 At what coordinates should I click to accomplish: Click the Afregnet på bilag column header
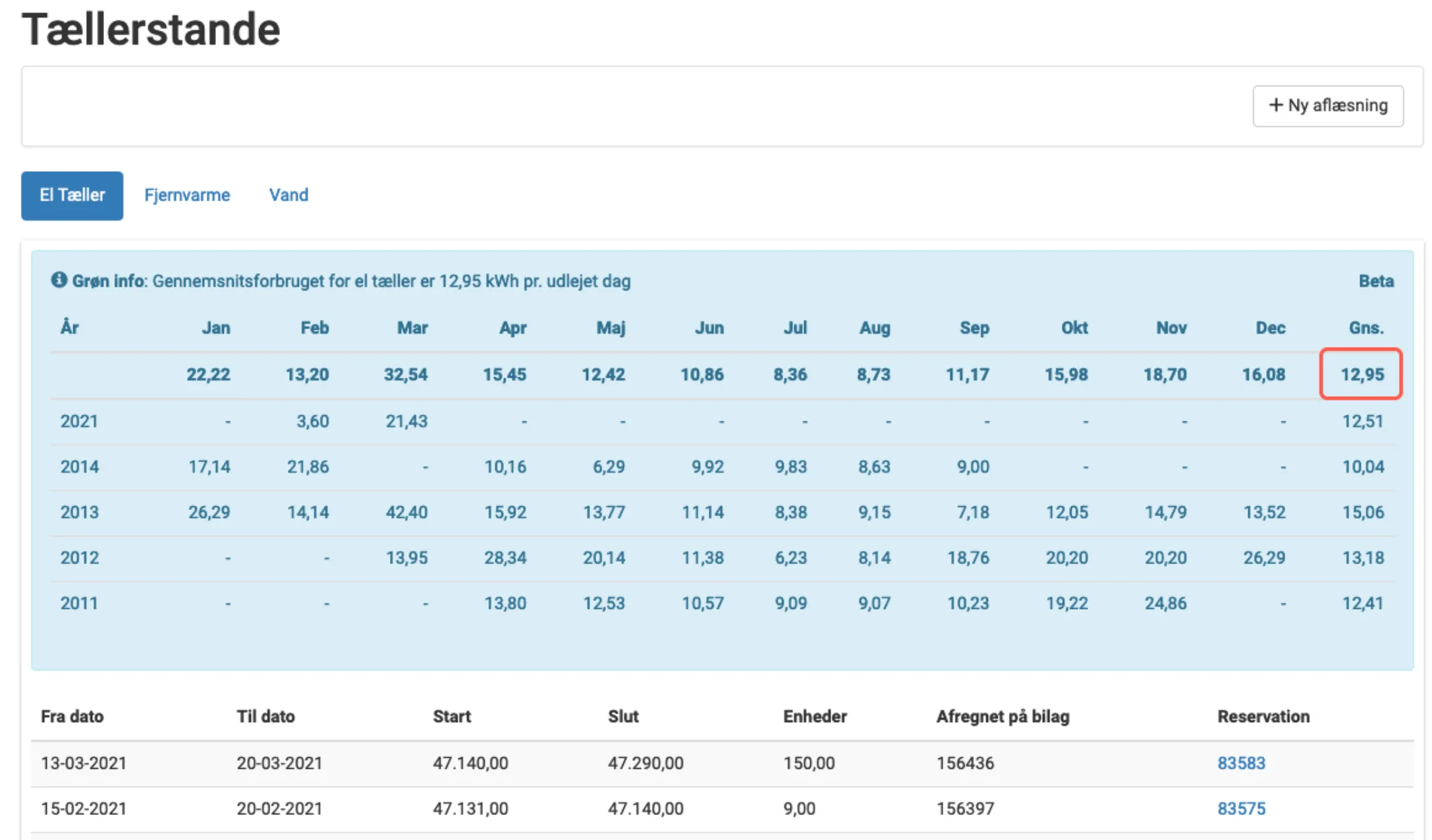[1003, 716]
